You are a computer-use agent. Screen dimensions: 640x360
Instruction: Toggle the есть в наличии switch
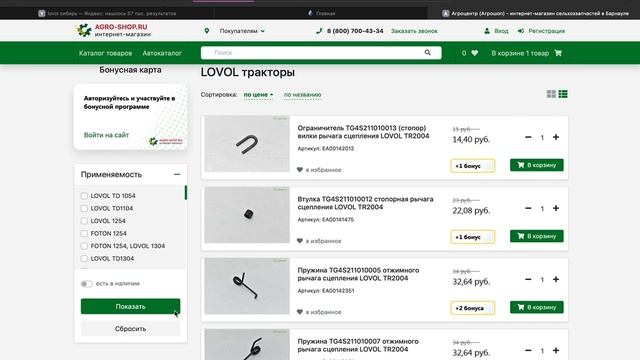pos(87,284)
